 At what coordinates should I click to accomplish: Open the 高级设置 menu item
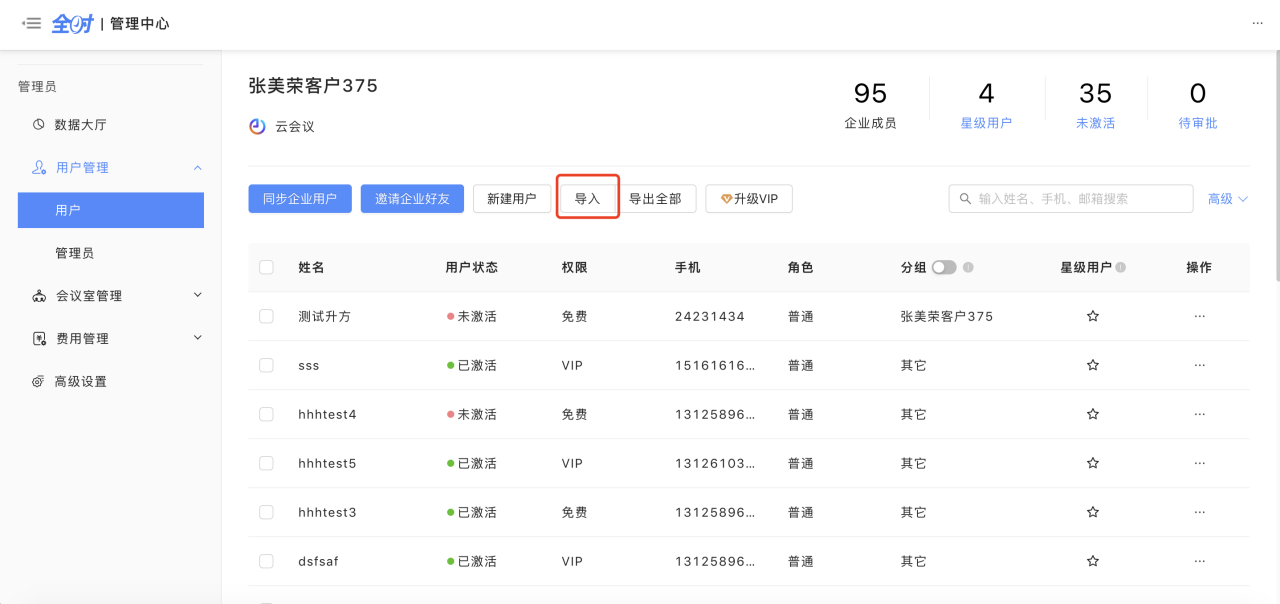click(110, 382)
